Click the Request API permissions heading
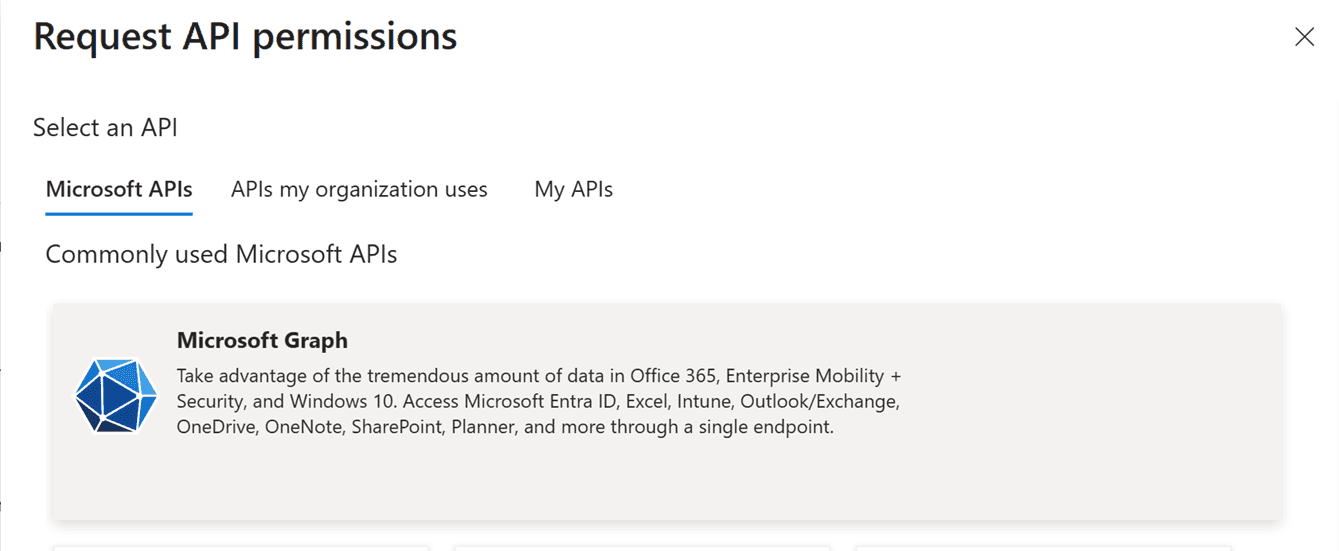This screenshot has height=551, width=1339. coord(245,37)
